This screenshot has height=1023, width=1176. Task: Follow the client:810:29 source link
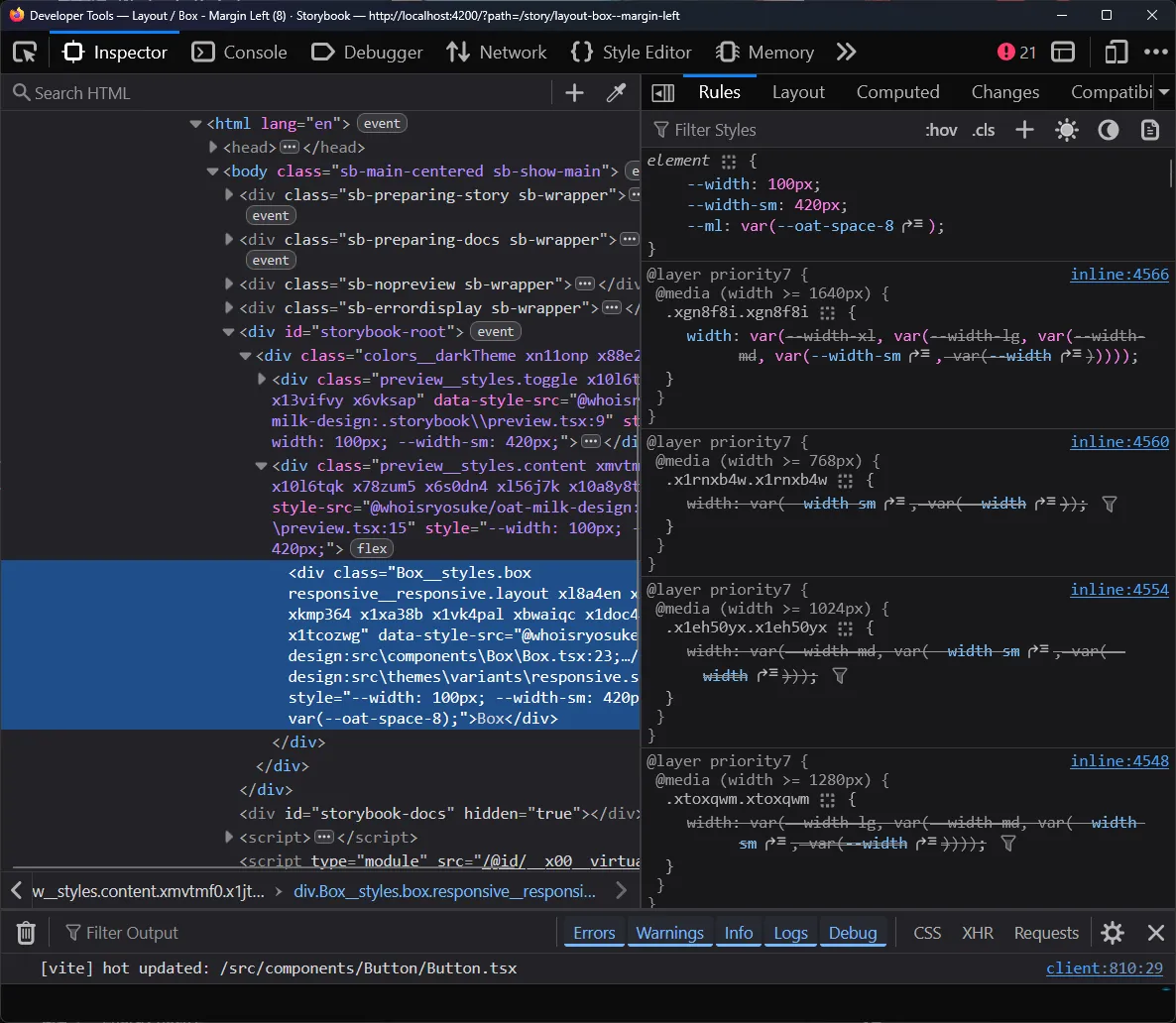(1105, 968)
